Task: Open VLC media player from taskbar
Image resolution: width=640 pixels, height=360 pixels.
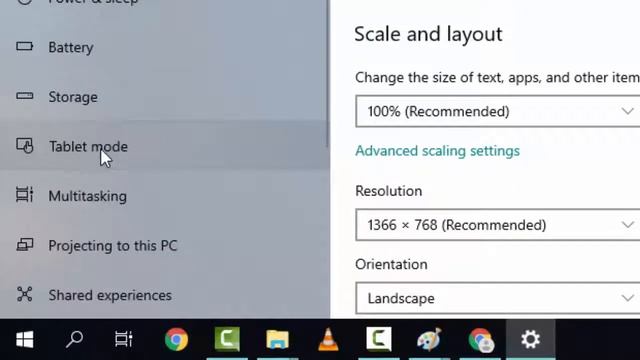Action: [328, 339]
